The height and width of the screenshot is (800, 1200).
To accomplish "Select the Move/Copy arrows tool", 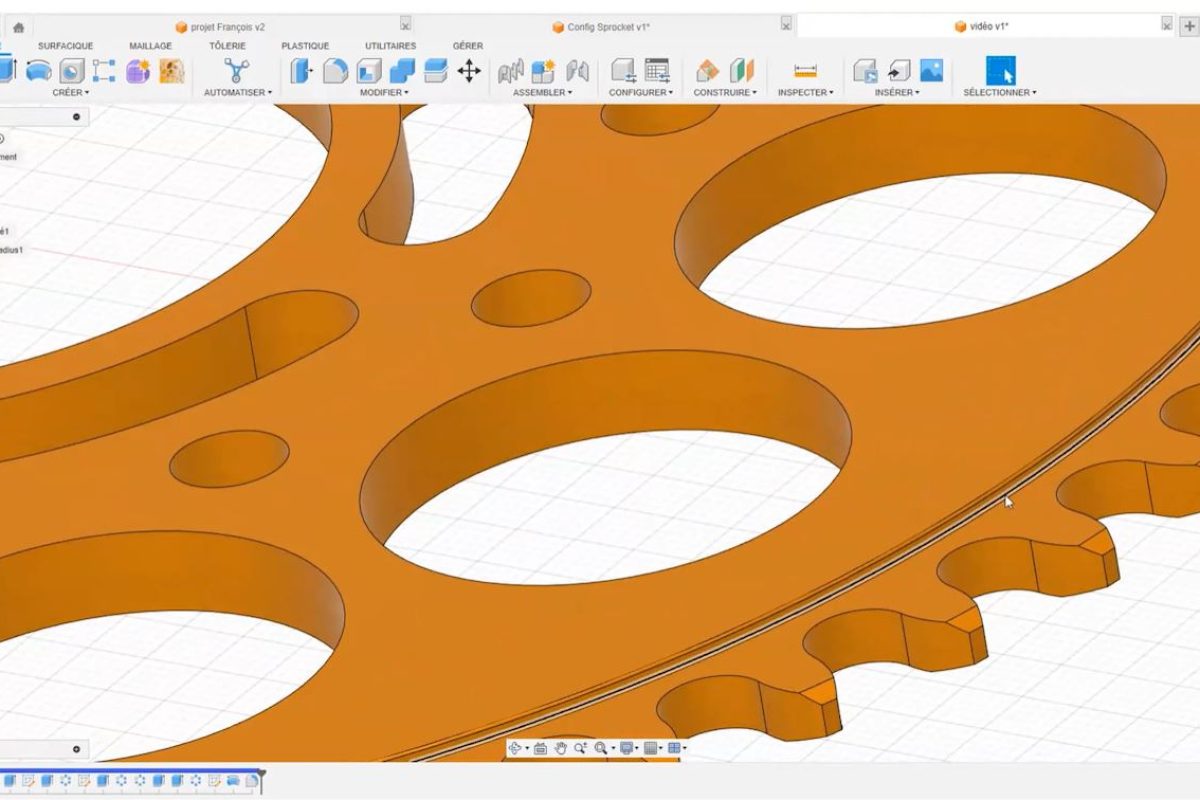I will point(468,71).
